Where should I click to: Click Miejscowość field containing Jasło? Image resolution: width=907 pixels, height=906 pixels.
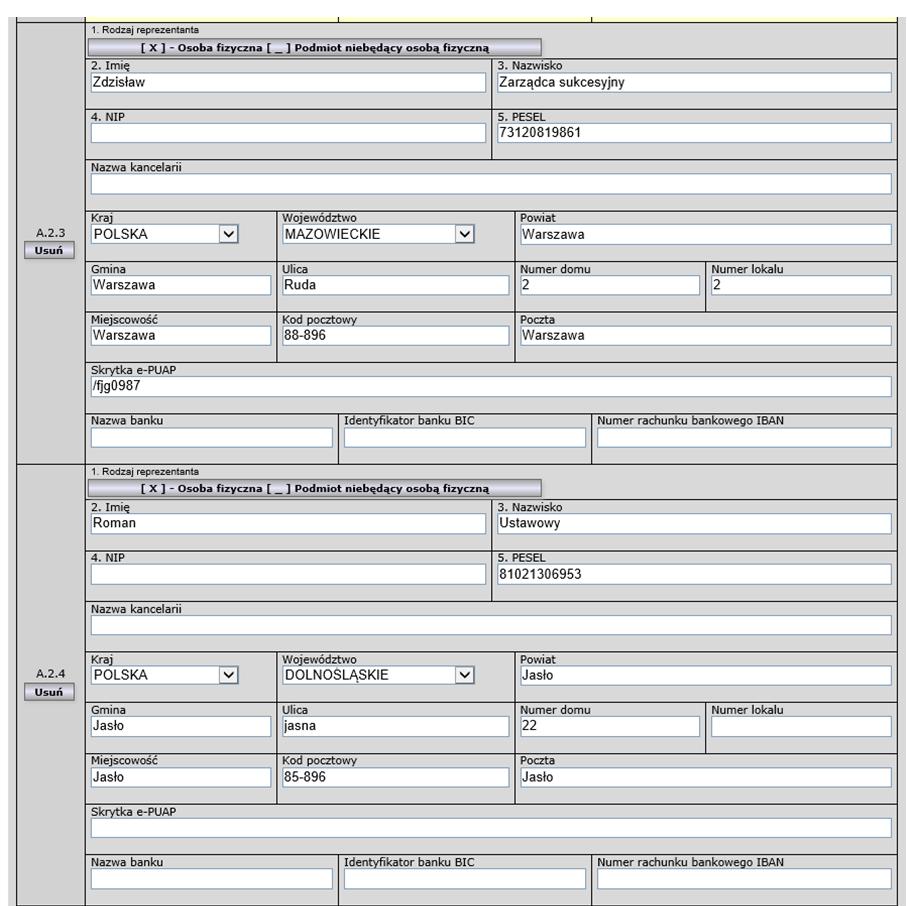point(181,777)
